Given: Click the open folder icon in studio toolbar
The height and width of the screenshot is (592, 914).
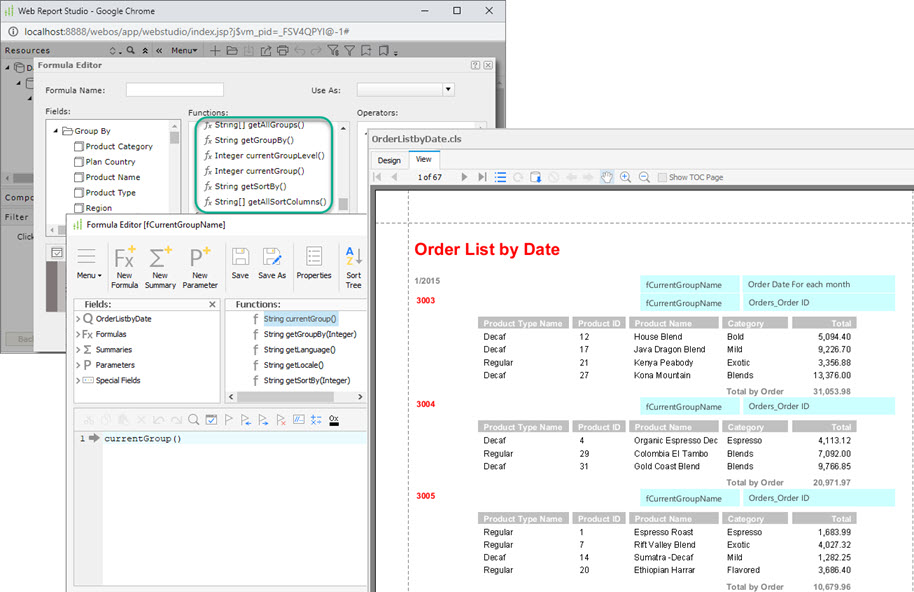Looking at the screenshot, I should (232, 51).
